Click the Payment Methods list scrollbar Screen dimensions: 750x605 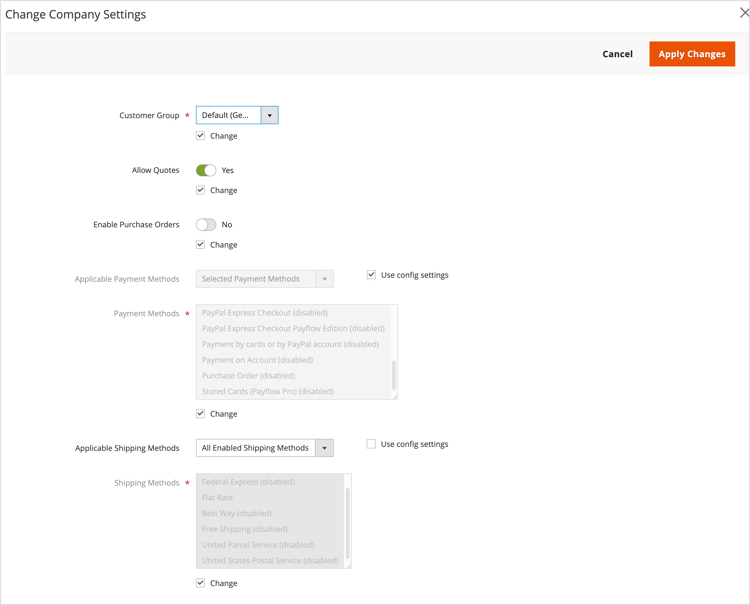click(394, 375)
